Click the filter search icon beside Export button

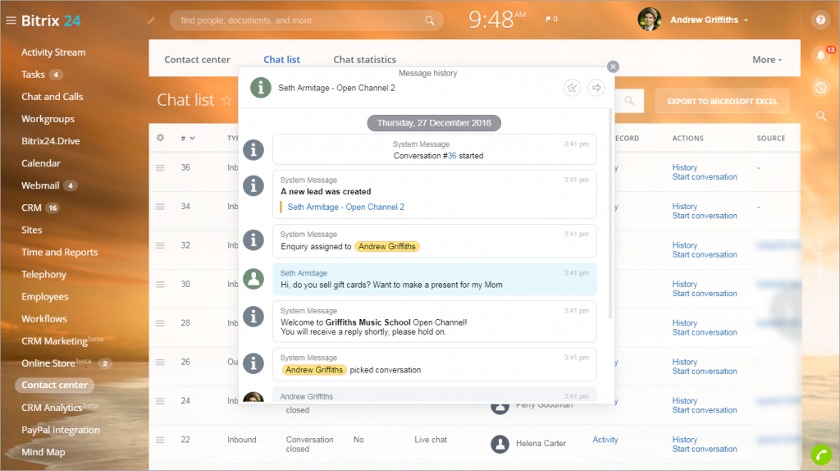[629, 101]
